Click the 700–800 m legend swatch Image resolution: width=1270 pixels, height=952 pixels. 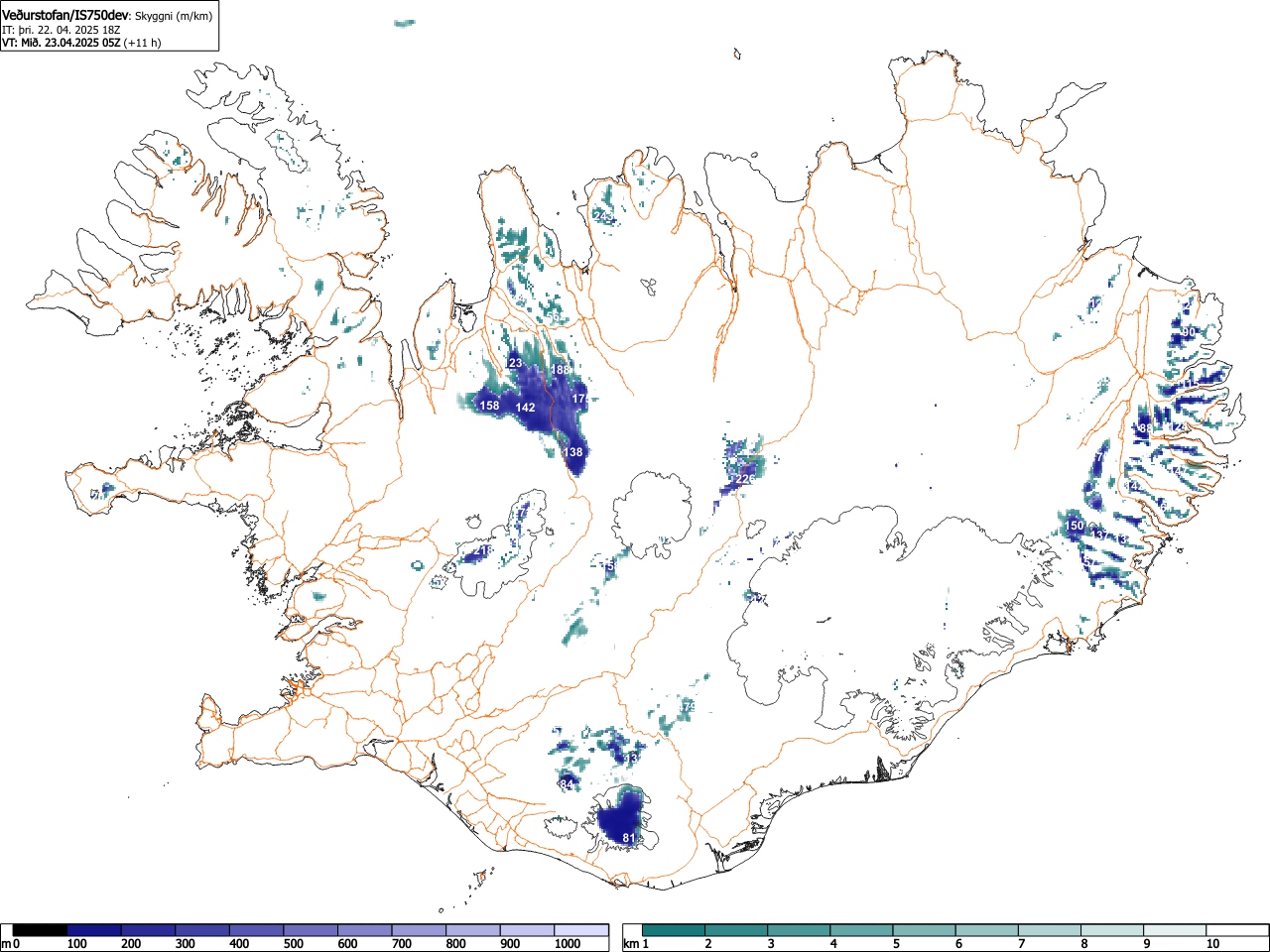(419, 930)
